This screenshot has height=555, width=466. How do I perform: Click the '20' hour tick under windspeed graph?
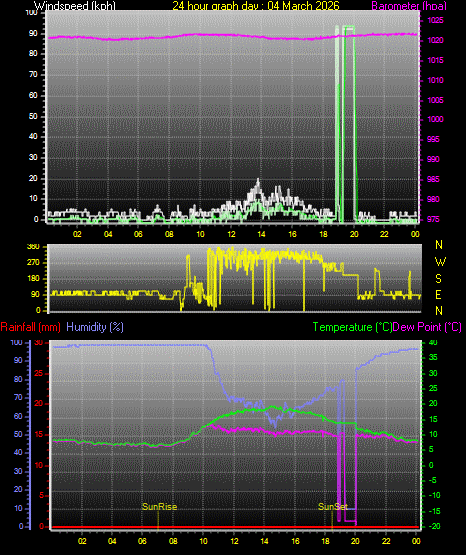[x=354, y=234]
